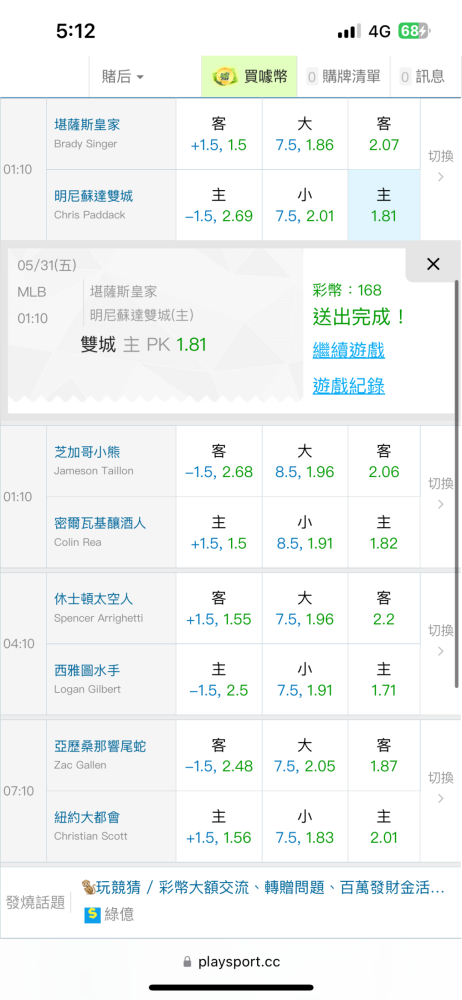Pick Royals game over 7.5, 1.86
This screenshot has width=462, height=1000.
[x=305, y=135]
